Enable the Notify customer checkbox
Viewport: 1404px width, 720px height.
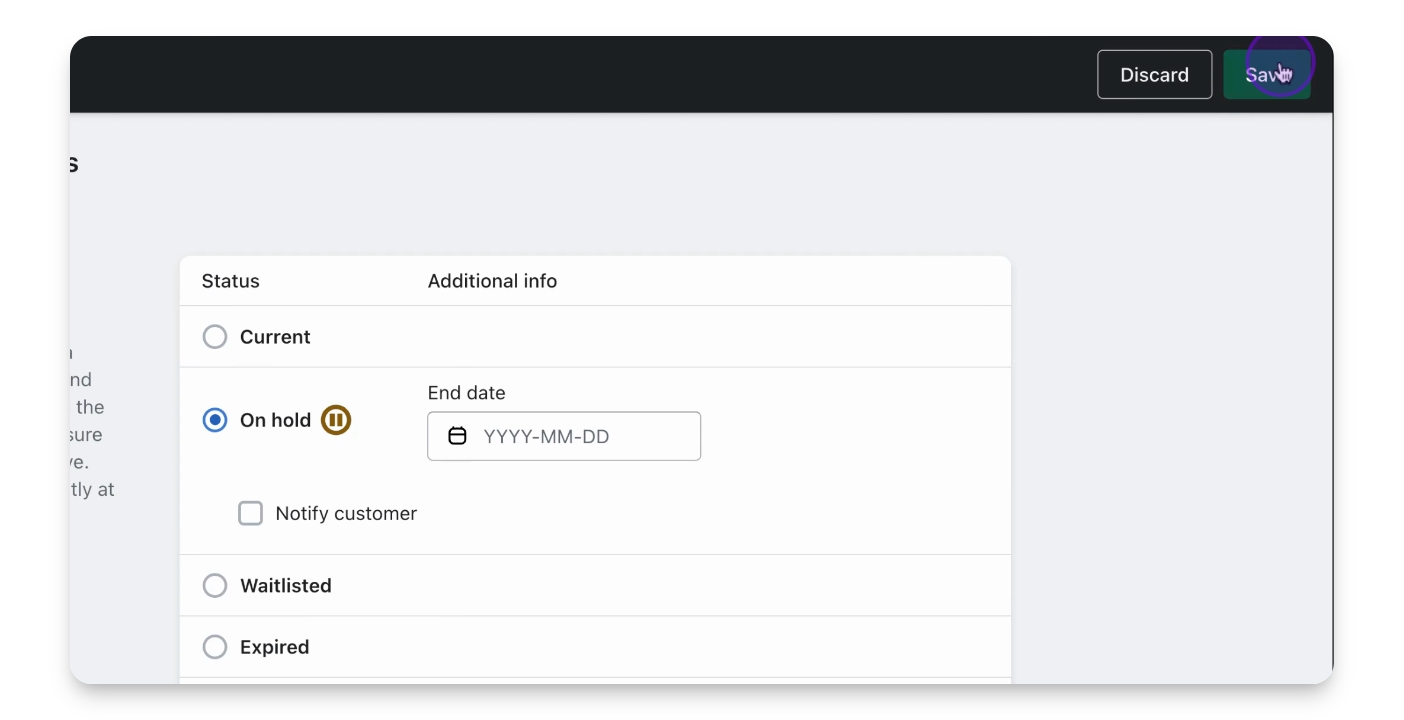coord(250,514)
